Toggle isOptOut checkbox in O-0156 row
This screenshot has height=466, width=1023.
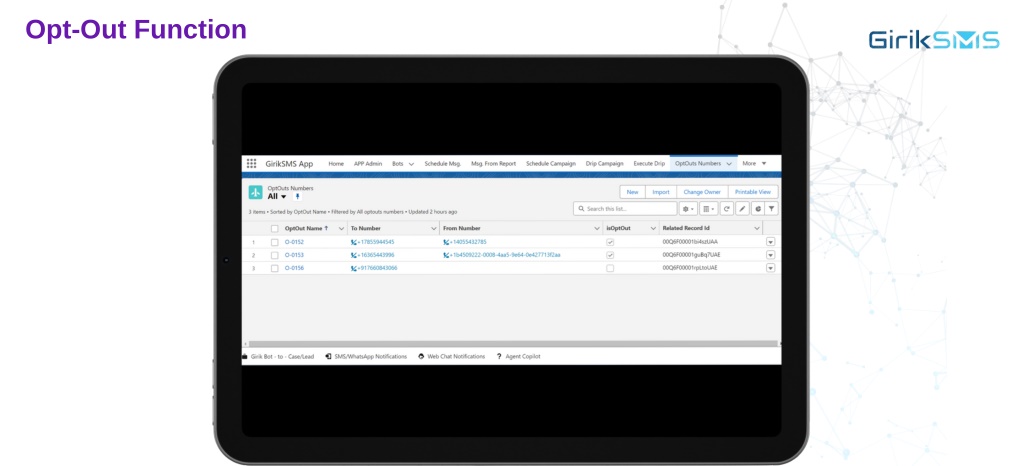610,268
